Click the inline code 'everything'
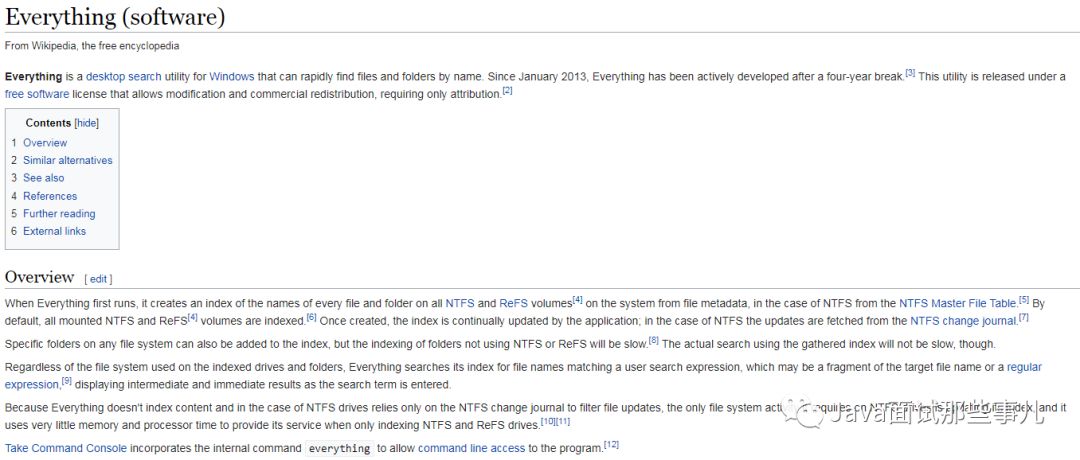The width and height of the screenshot is (1080, 460). pyautogui.click(x=340, y=448)
